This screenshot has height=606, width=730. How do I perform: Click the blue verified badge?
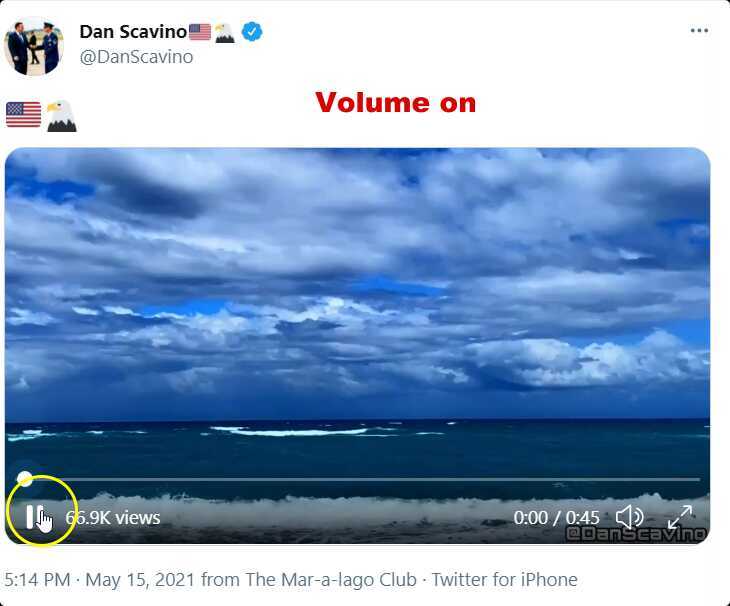252,32
